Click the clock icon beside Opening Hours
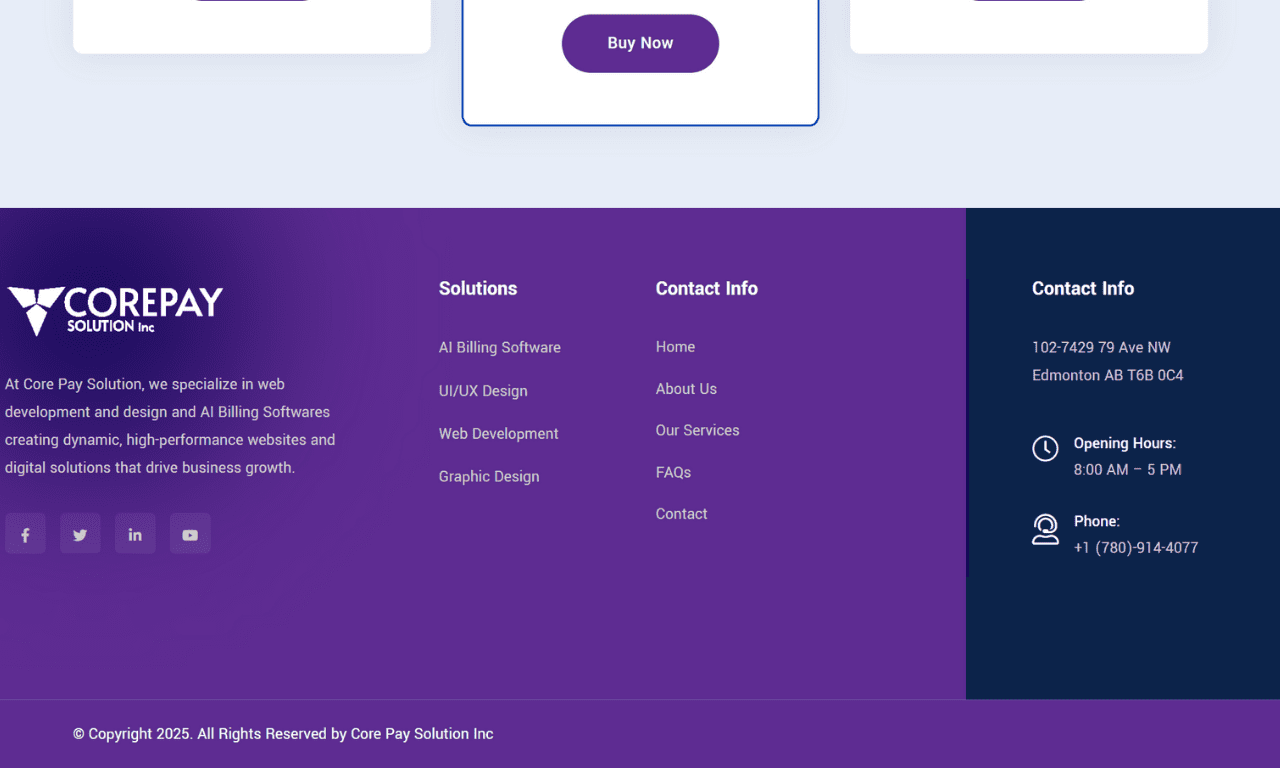 pos(1045,448)
